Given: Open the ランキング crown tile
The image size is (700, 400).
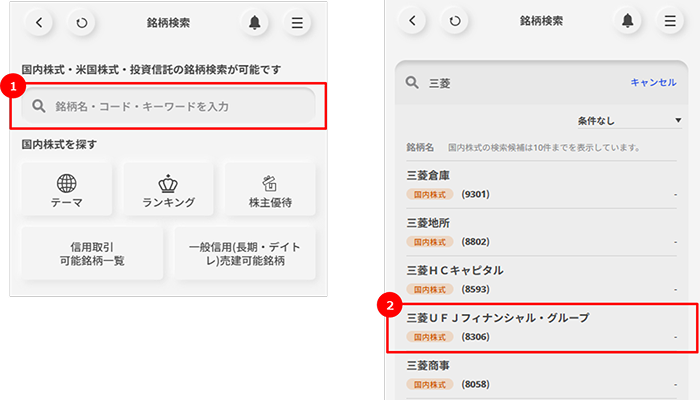Looking at the screenshot, I should 168,190.
